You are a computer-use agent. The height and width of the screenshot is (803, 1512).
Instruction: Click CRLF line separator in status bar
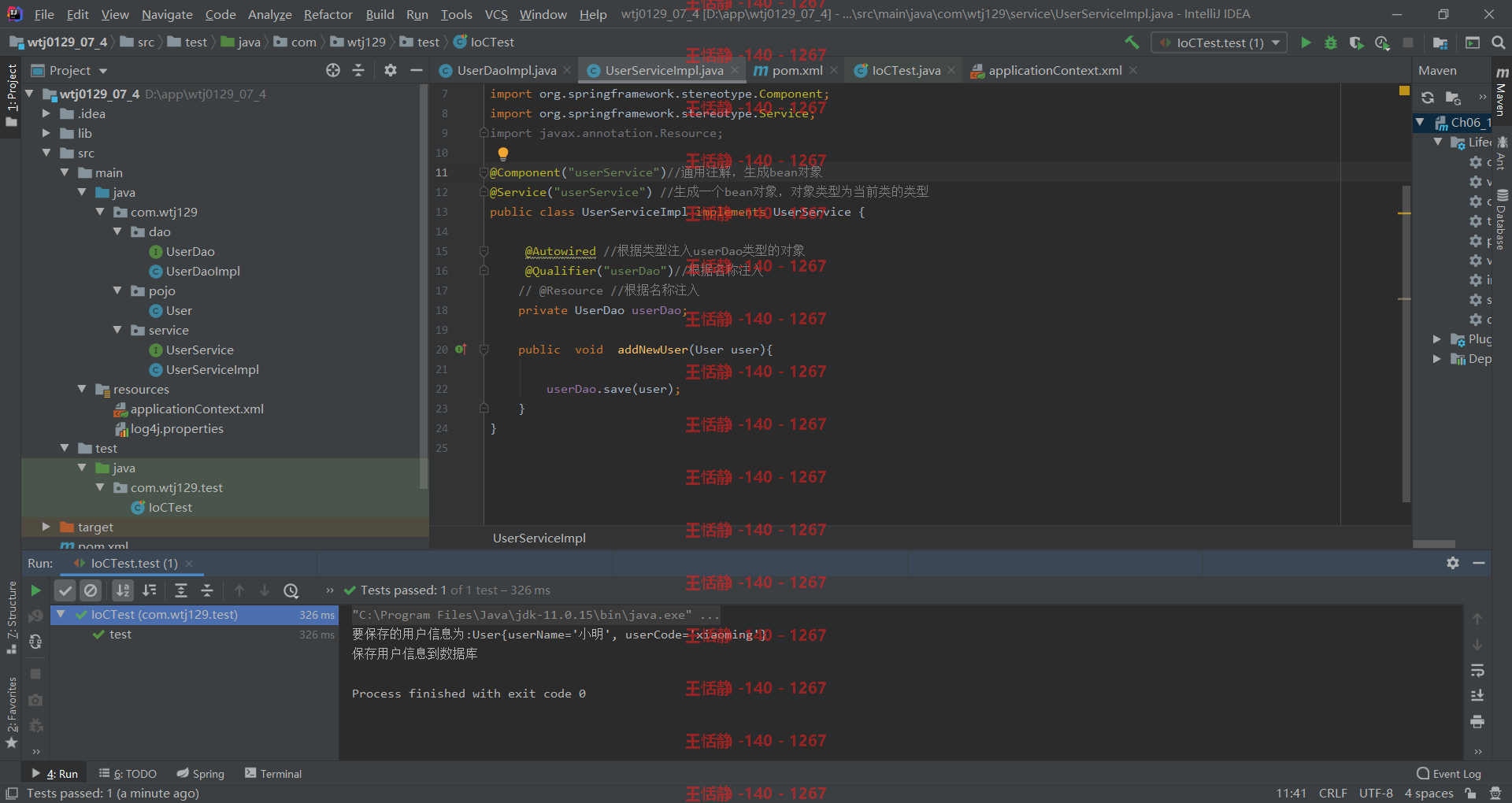tap(1333, 794)
